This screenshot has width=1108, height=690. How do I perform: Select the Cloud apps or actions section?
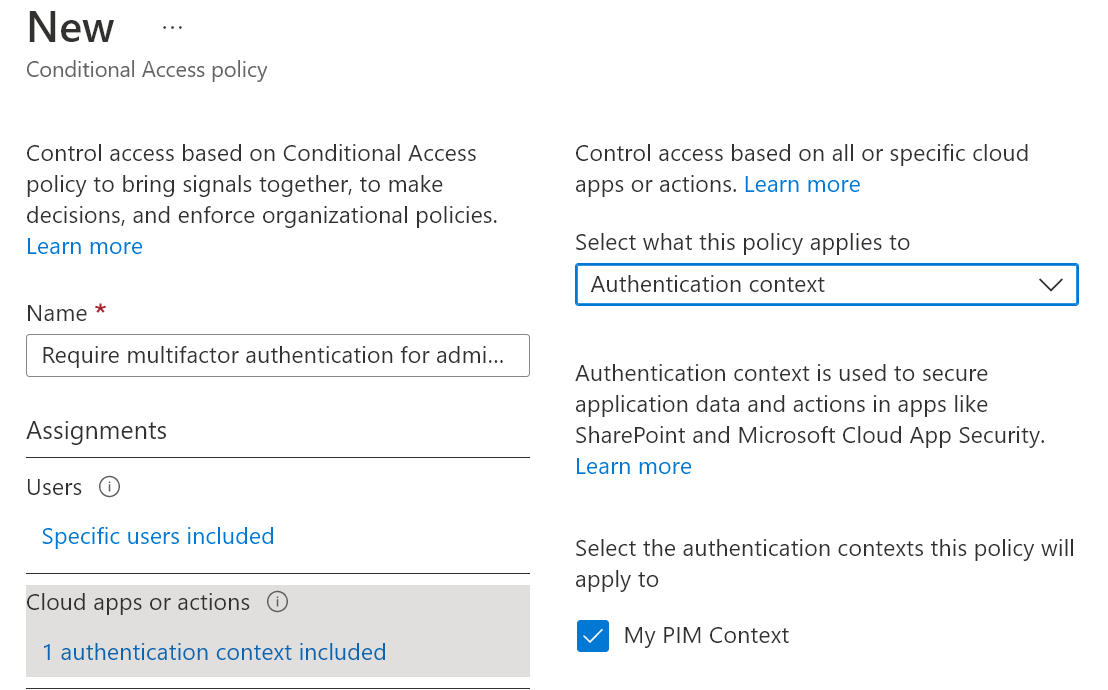point(138,603)
